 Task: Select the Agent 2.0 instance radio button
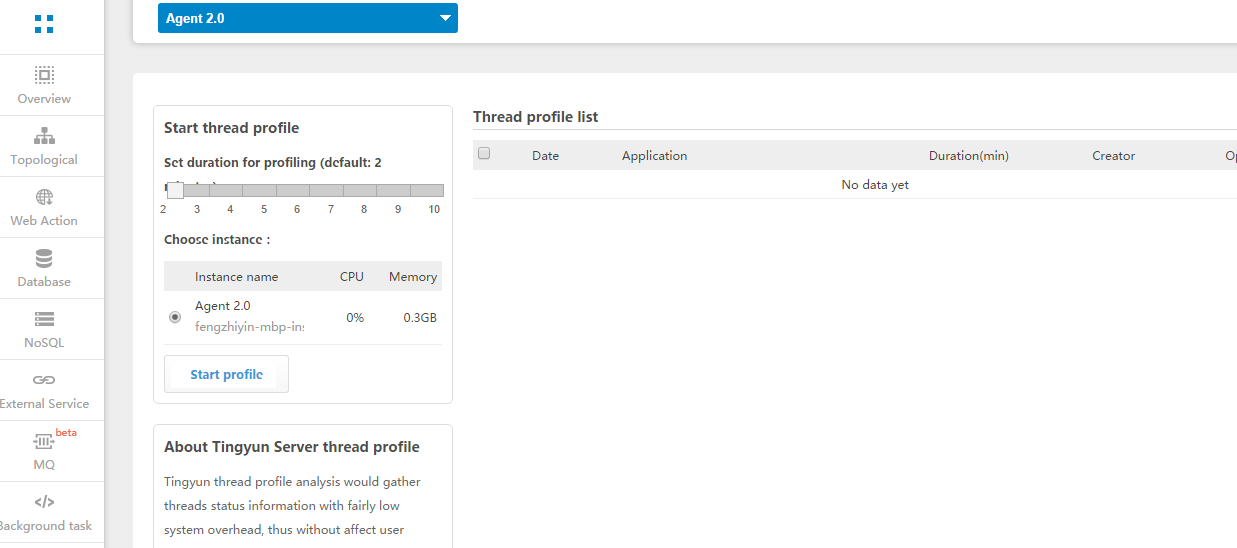175,317
